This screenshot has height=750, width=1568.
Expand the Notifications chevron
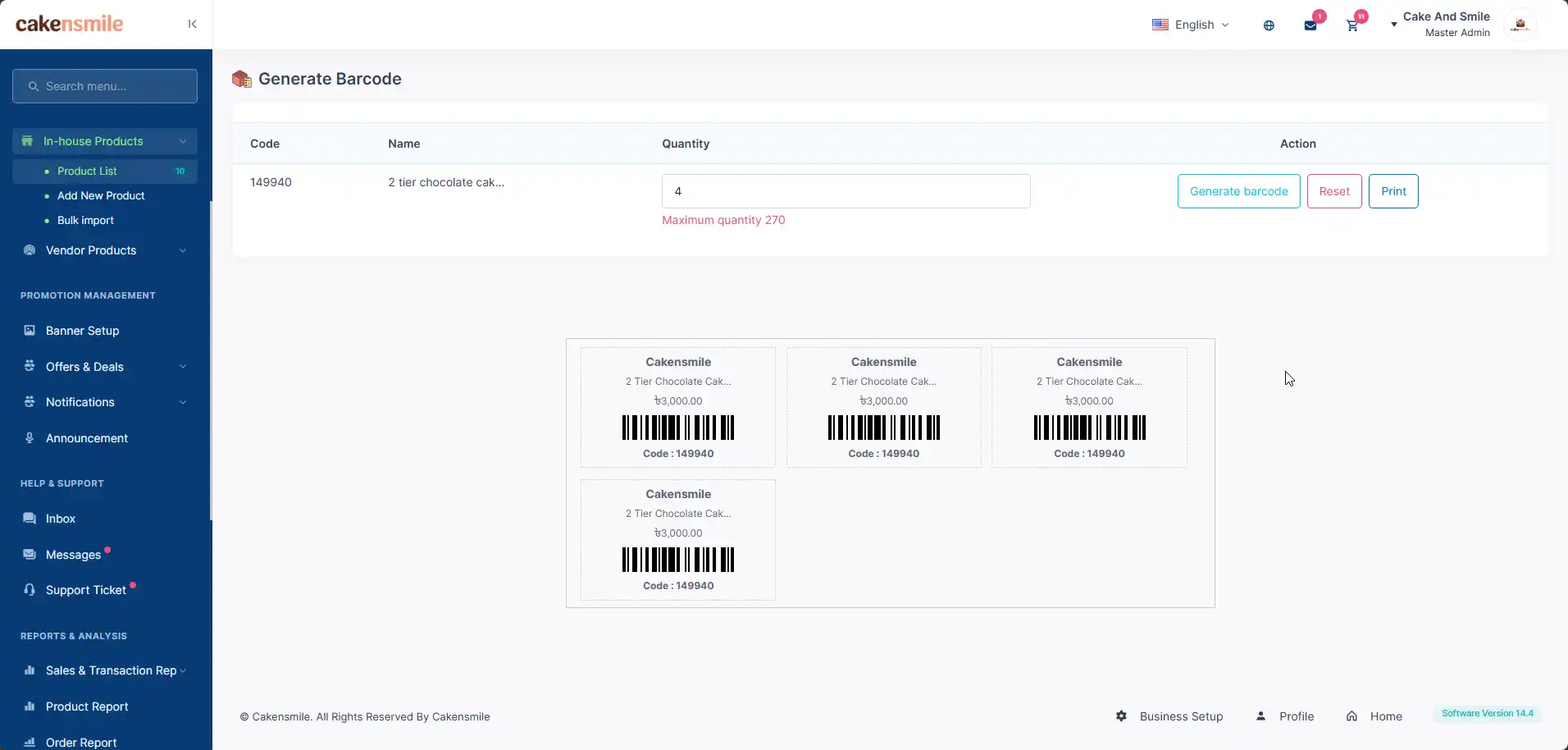coord(183,402)
